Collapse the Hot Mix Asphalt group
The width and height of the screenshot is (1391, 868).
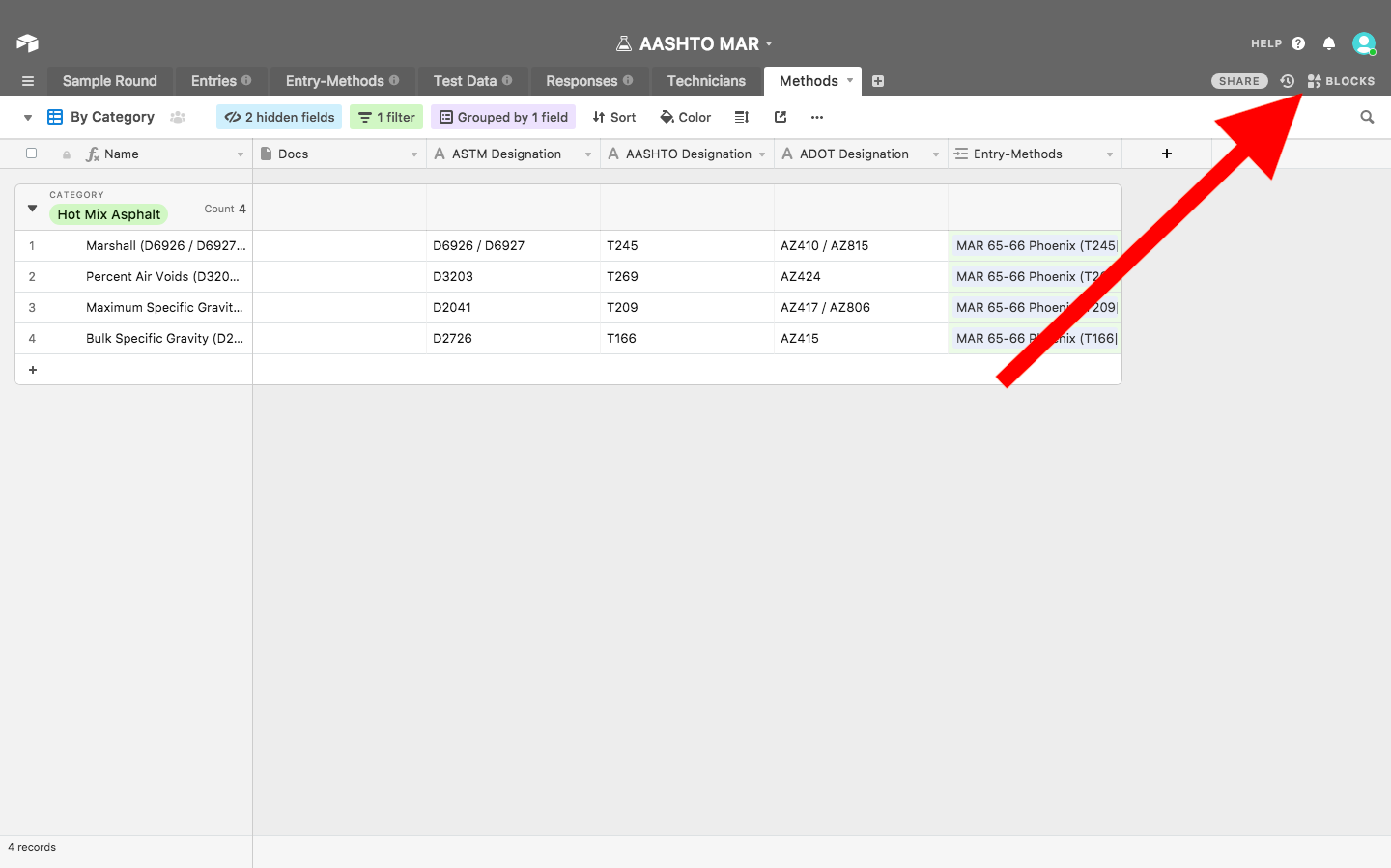pyautogui.click(x=32, y=208)
